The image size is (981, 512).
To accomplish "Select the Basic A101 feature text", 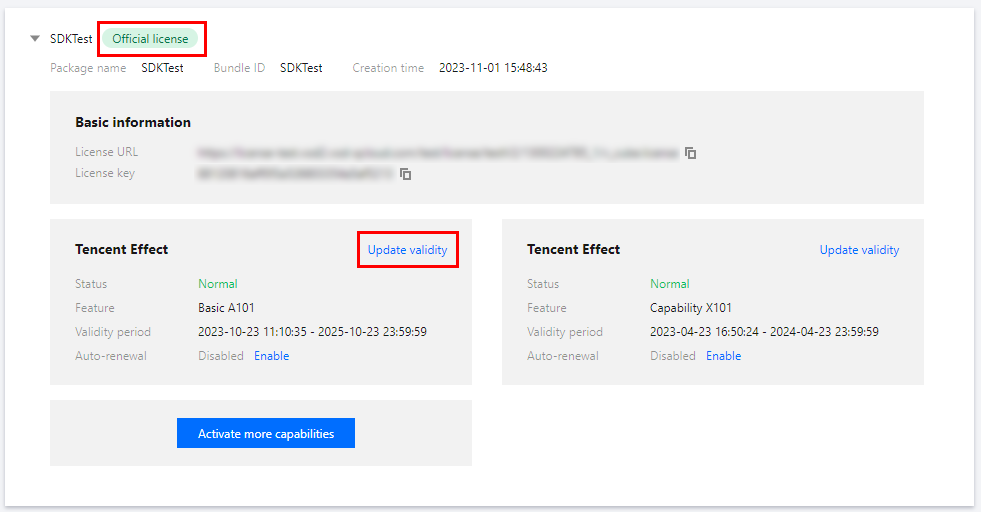I will click(226, 308).
